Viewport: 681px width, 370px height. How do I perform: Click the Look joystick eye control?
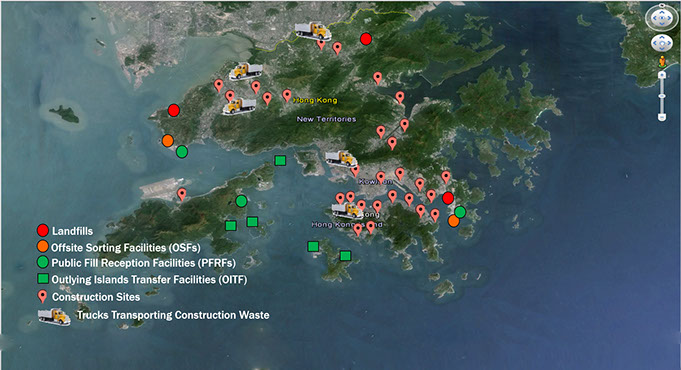coord(661,18)
